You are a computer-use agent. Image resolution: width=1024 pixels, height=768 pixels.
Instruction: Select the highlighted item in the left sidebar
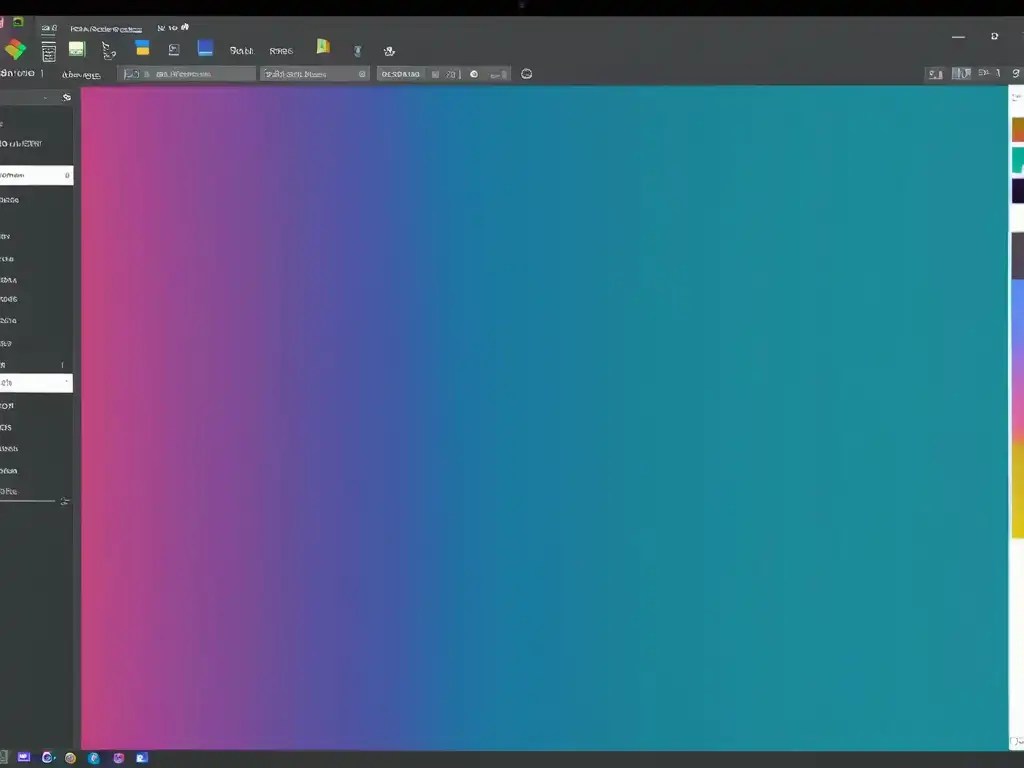[x=30, y=174]
